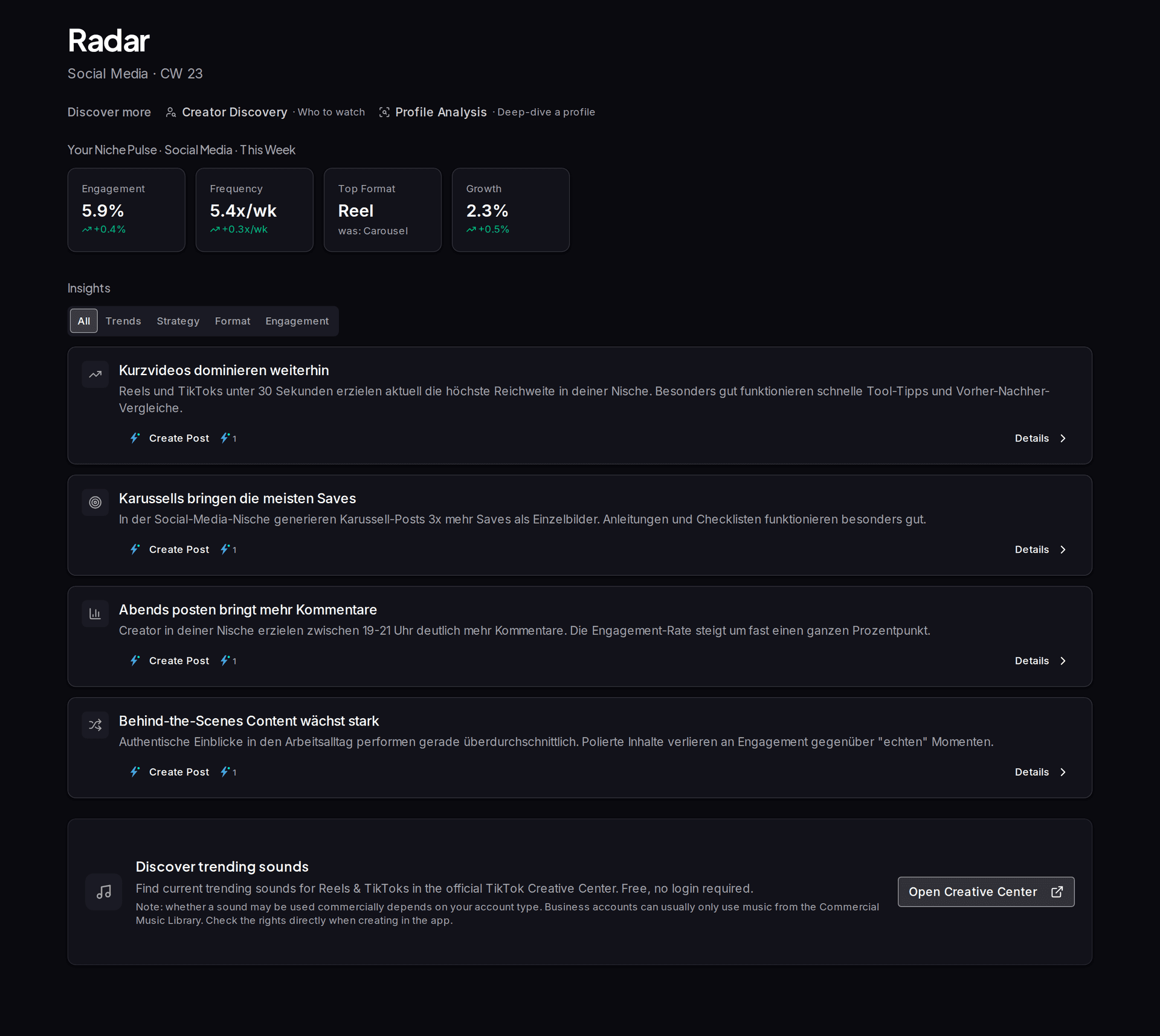Create Post for Abends posten insight
1160x1036 pixels.
[179, 661]
